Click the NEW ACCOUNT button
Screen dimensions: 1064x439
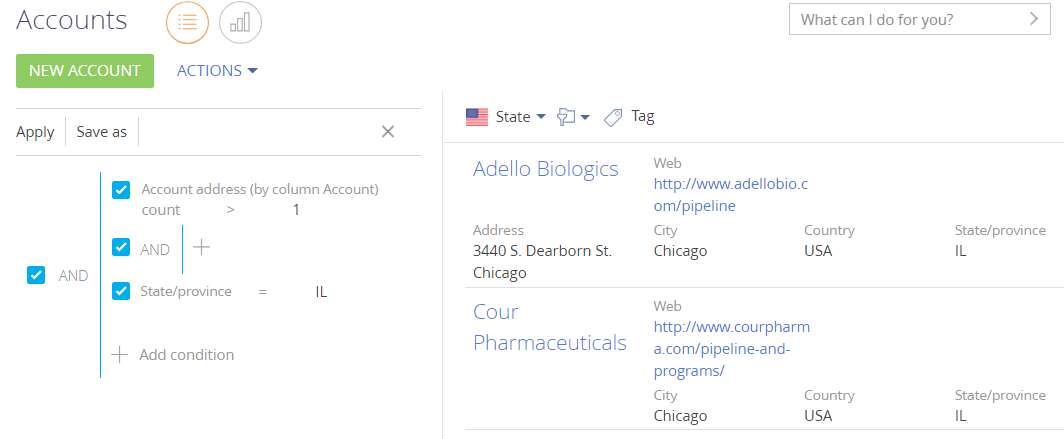click(85, 71)
